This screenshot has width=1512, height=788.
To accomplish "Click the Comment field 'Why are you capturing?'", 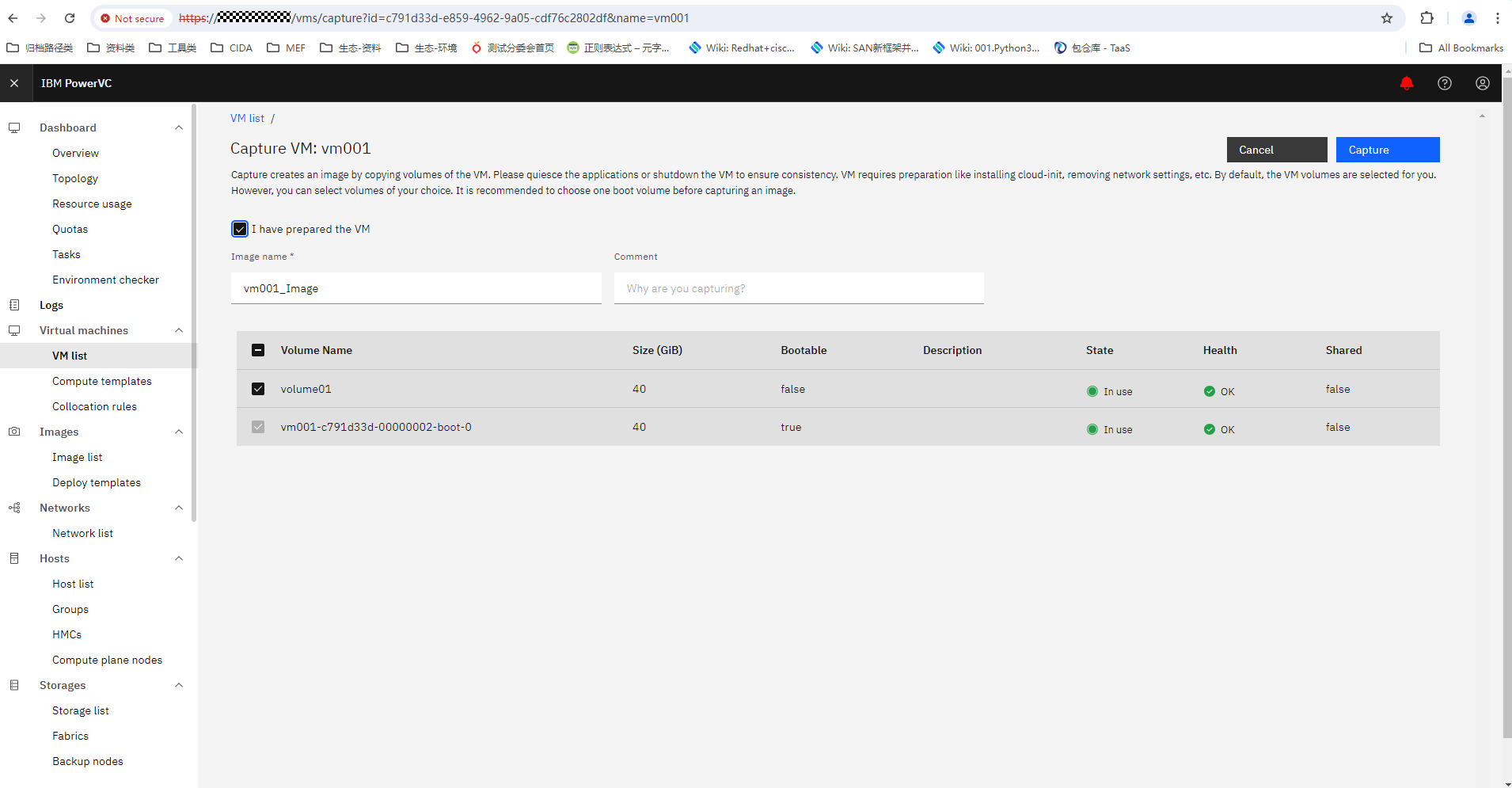I will 799,288.
